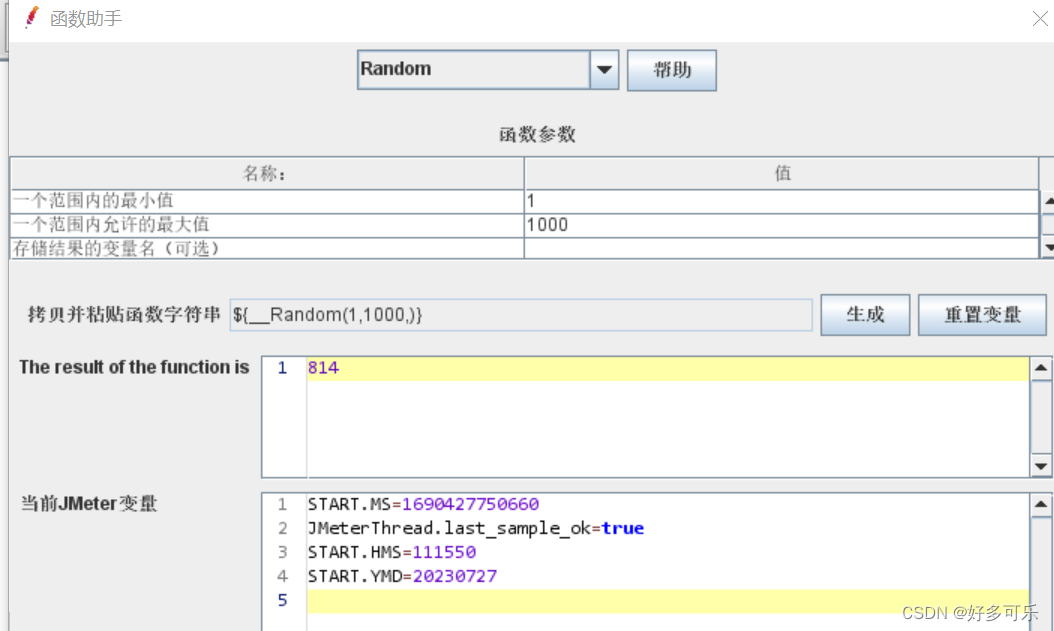Click the 值 column header

click(781, 174)
